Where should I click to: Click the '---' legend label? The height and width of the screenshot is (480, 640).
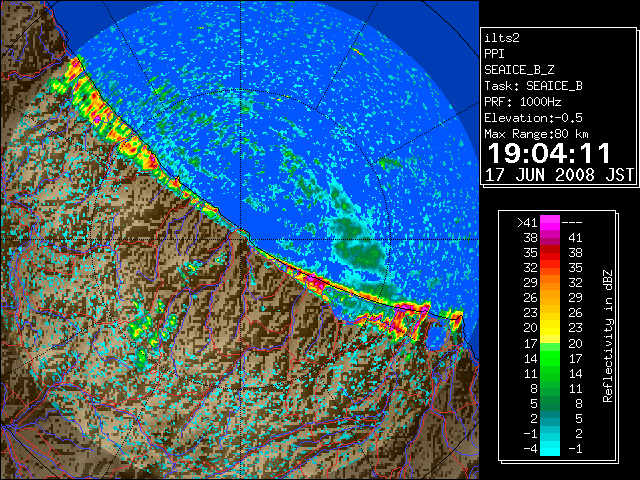pyautogui.click(x=572, y=223)
